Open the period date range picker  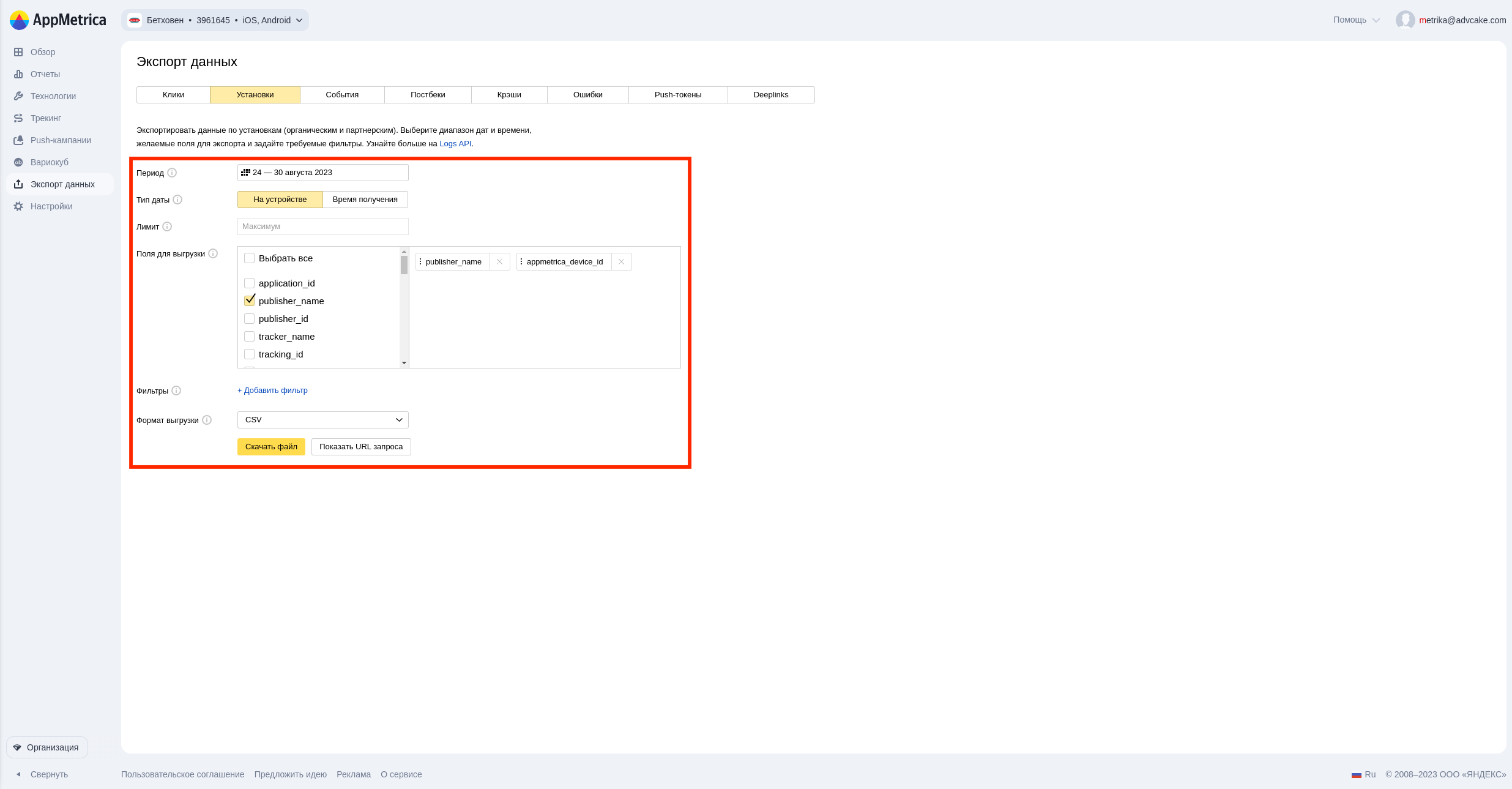point(323,173)
